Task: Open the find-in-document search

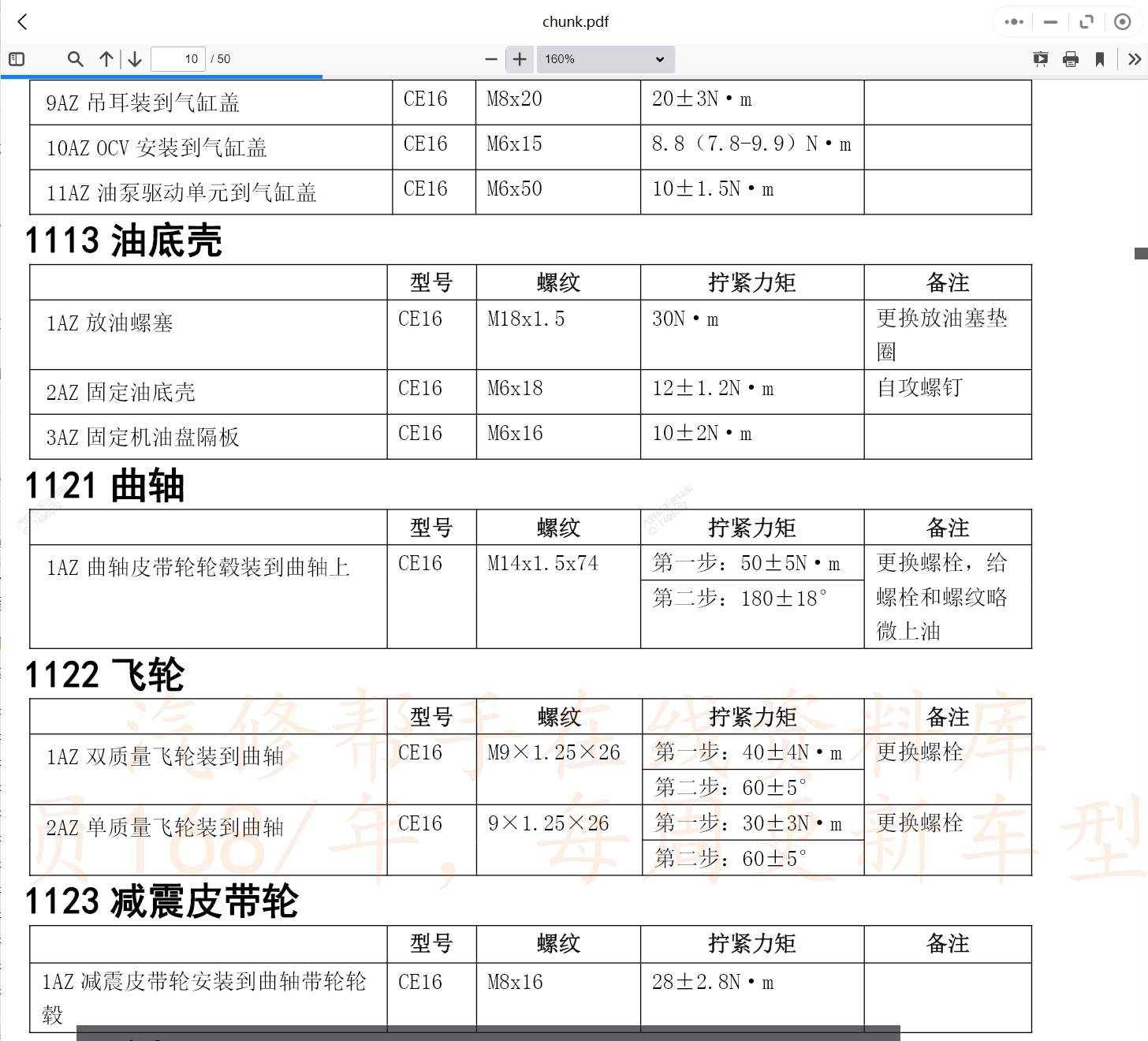Action: pos(75,58)
